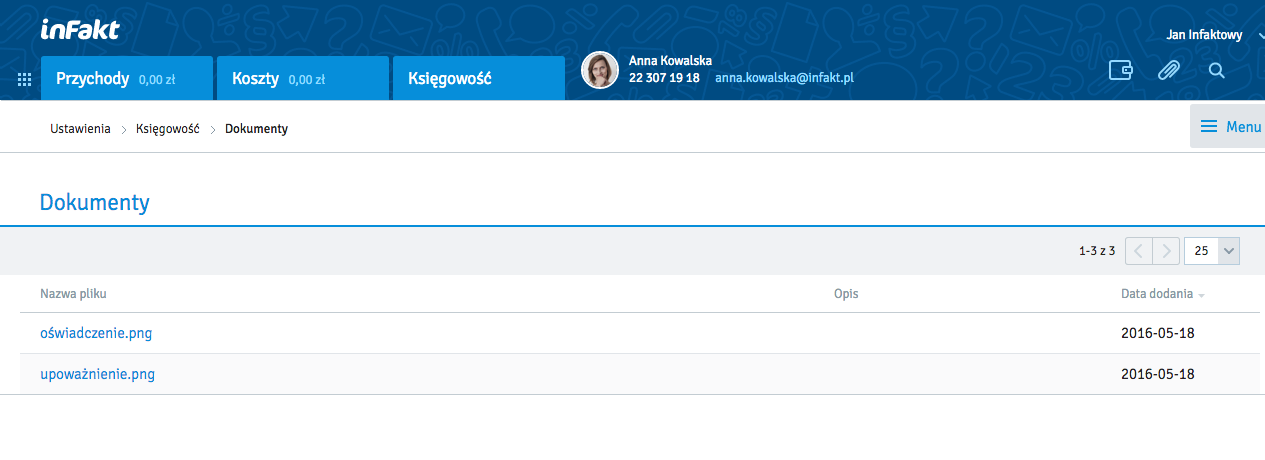The height and width of the screenshot is (460, 1265).
Task: Open the Przychody tab
Action: tap(127, 78)
